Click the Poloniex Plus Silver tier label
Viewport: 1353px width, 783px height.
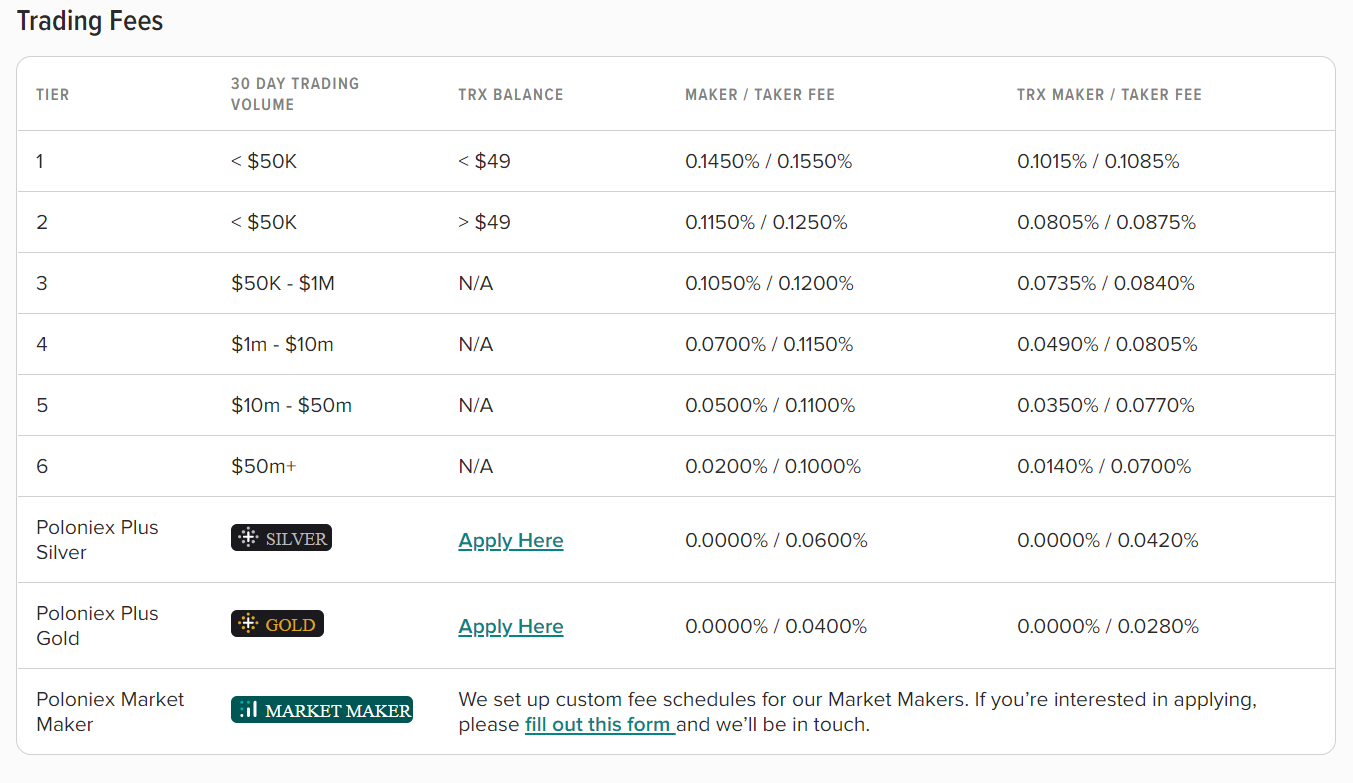[97, 540]
